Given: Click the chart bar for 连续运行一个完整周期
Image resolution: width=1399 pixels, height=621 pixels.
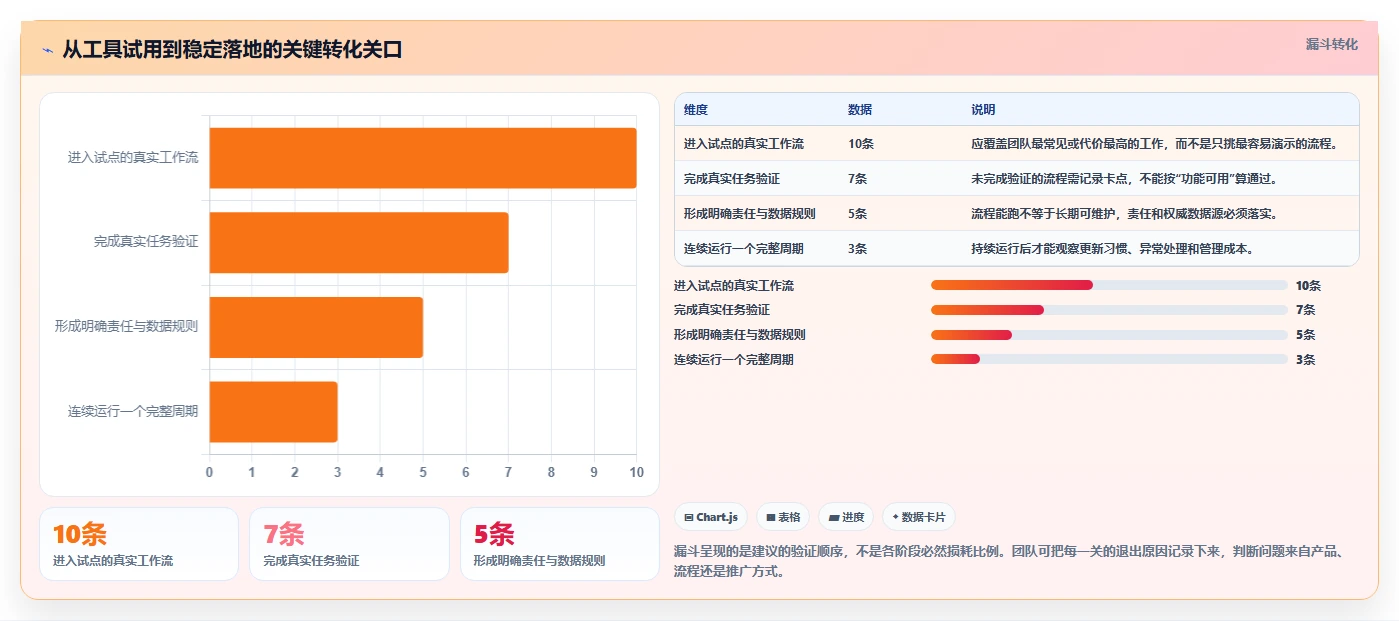Looking at the screenshot, I should click(x=273, y=411).
